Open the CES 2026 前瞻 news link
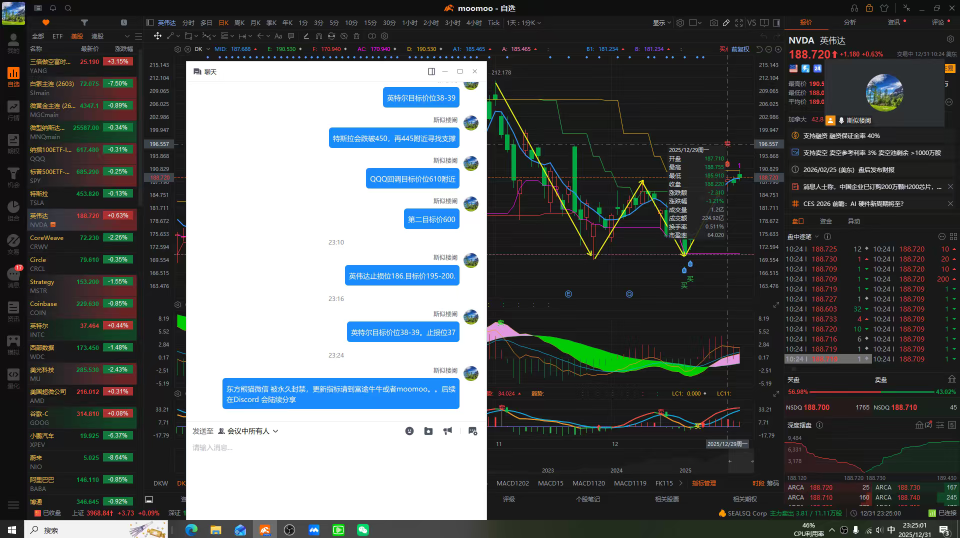This screenshot has width=960, height=538. [853, 203]
